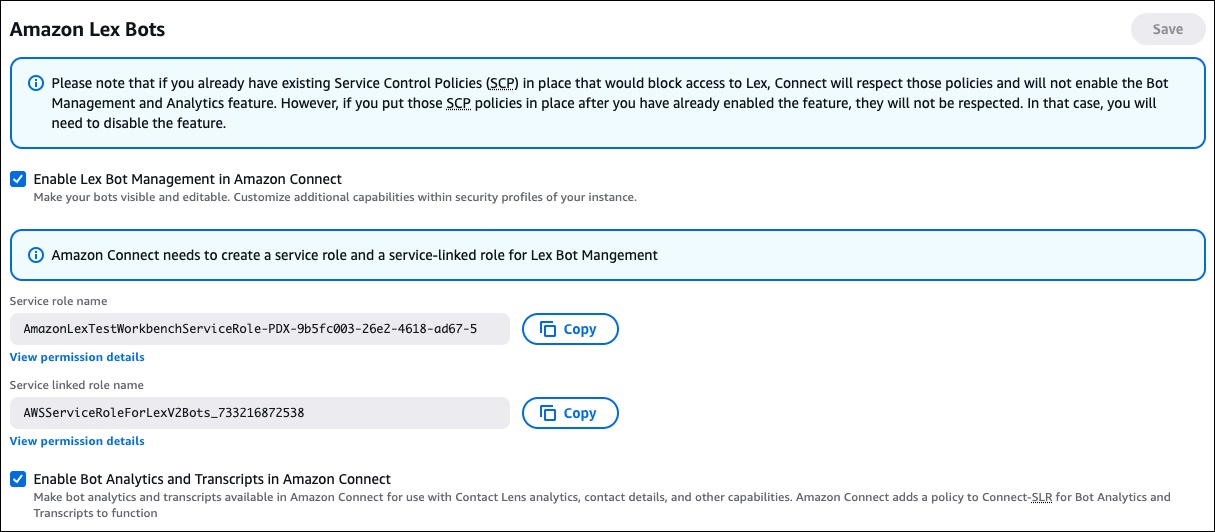Click the copy icon for the service role name
Image resolution: width=1215 pixels, height=532 pixels.
point(548,329)
